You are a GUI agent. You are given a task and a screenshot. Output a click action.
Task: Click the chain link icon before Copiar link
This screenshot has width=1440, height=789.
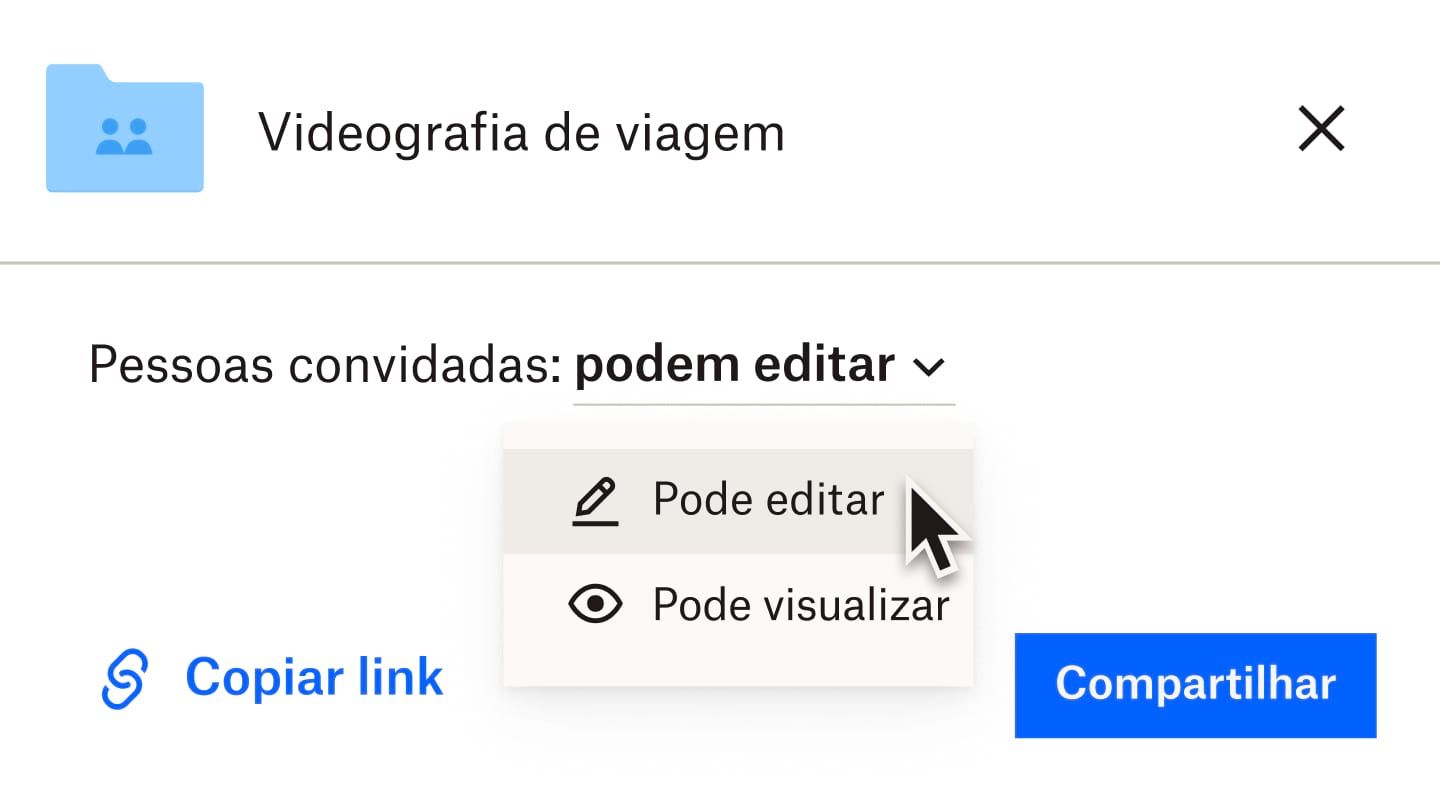[124, 677]
